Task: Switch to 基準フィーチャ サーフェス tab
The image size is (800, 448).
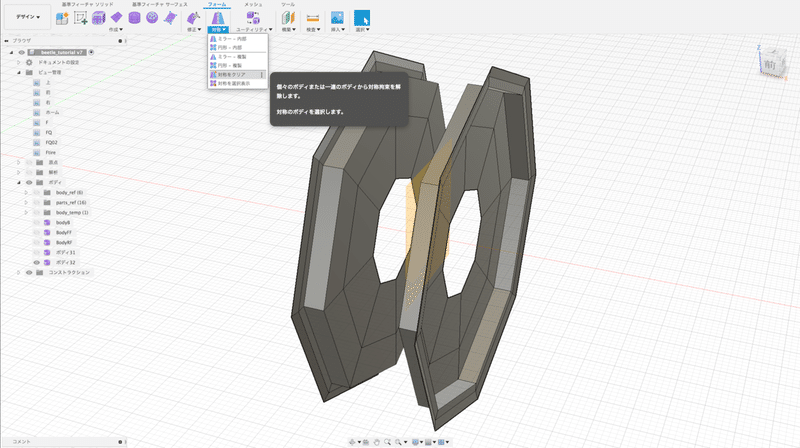Action: pyautogui.click(x=160, y=5)
